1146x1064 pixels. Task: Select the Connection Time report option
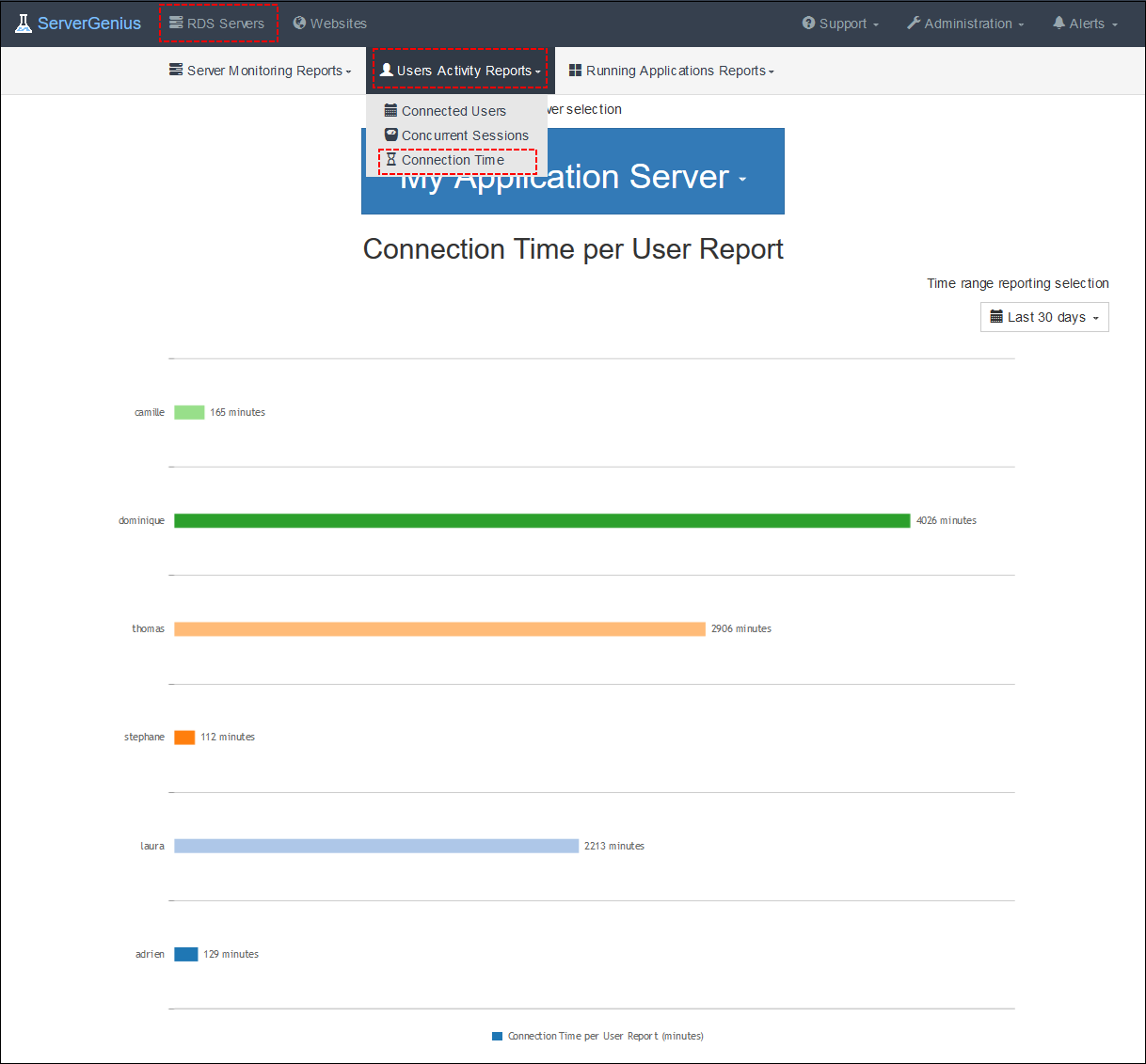point(450,160)
